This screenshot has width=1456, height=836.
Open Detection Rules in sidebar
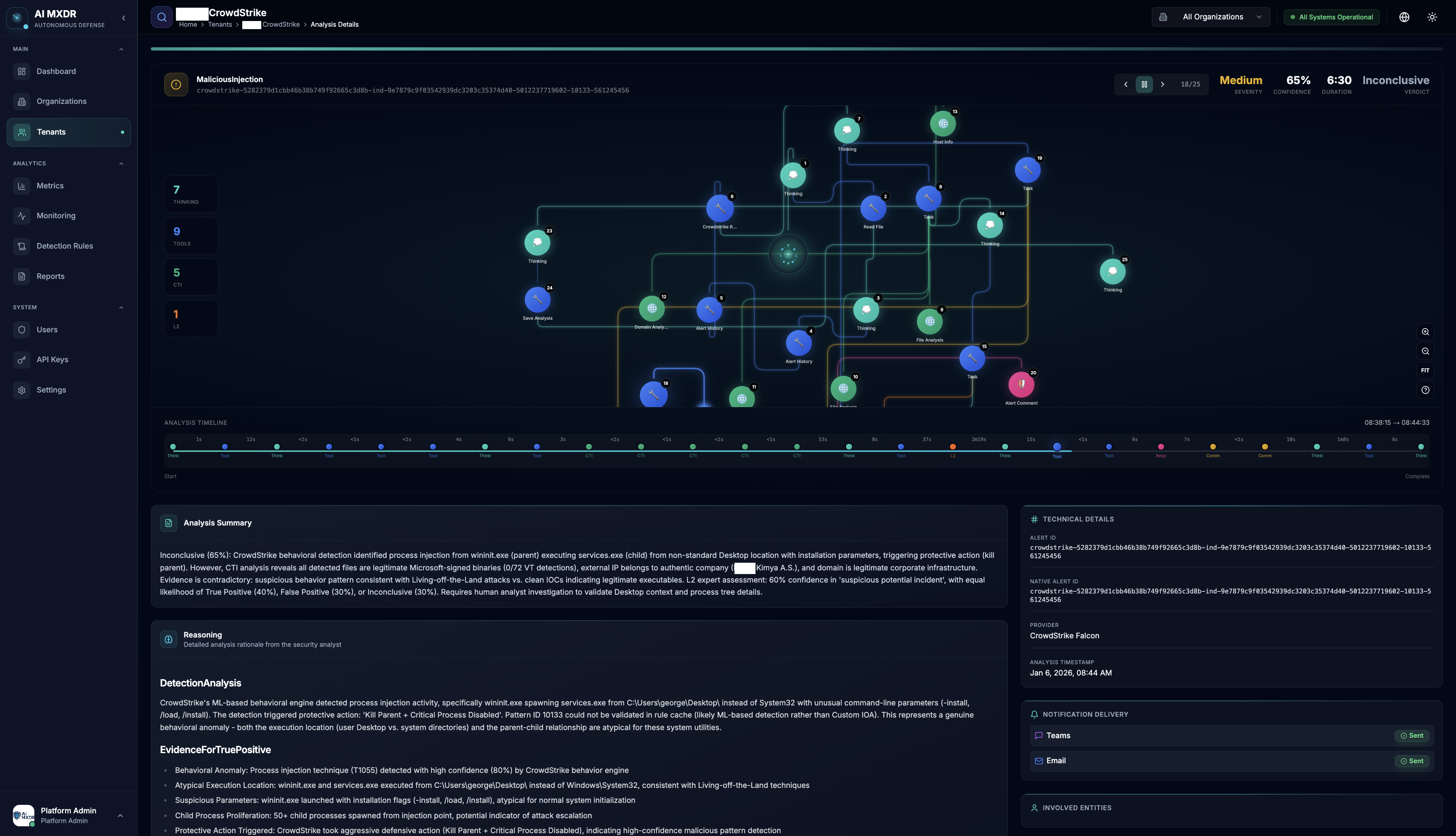tap(68, 246)
